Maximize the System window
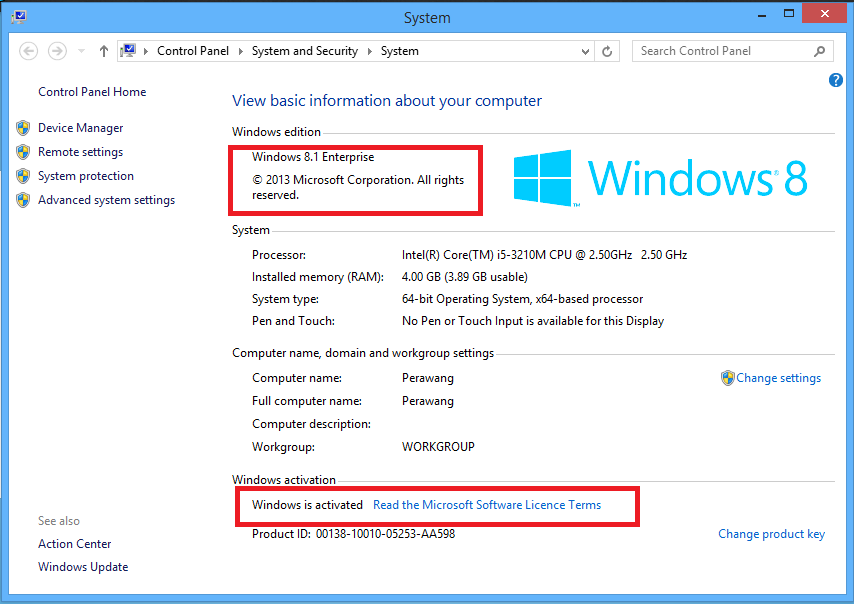Image resolution: width=855 pixels, height=605 pixels. pyautogui.click(x=788, y=14)
